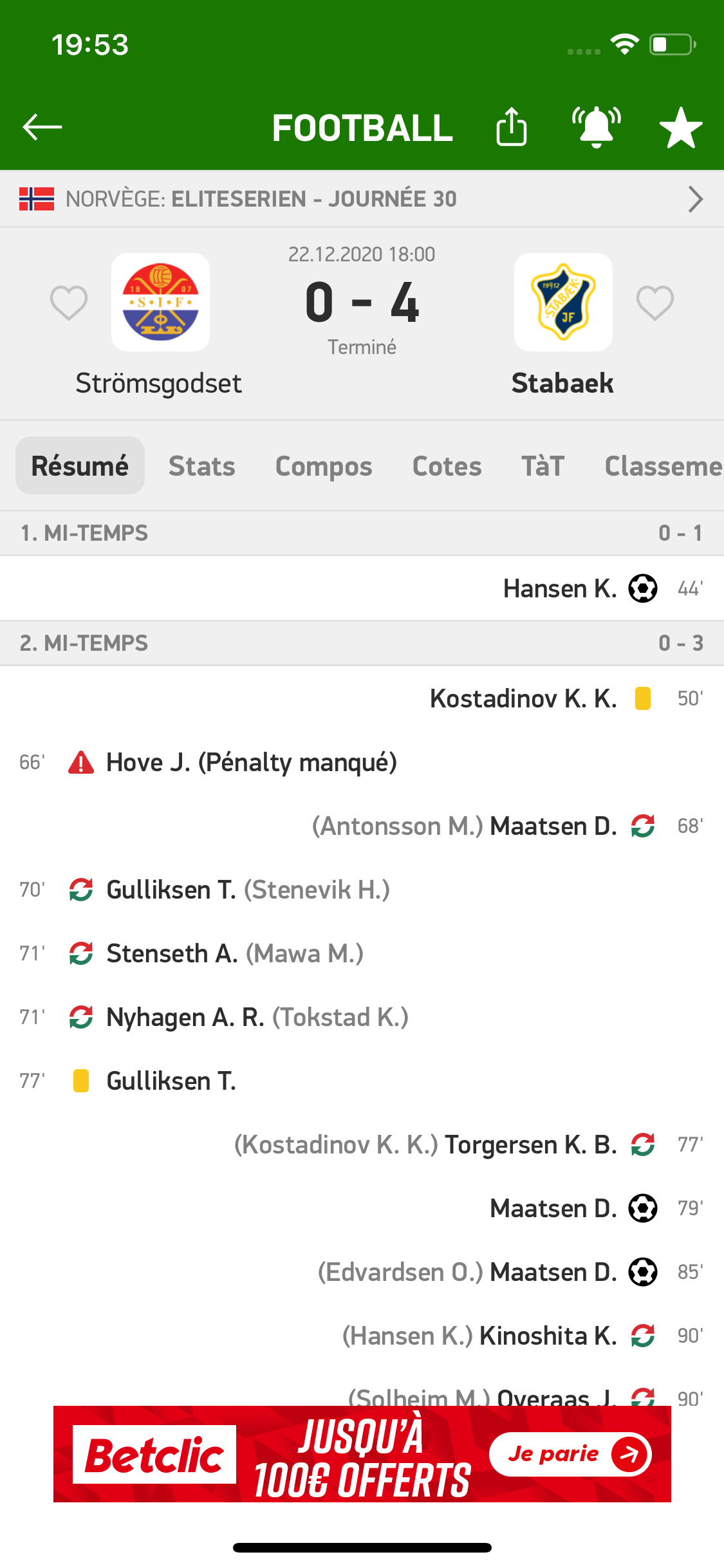The height and width of the screenshot is (1568, 724).
Task: Favorite Strömsgodset with the heart icon
Action: click(x=69, y=303)
